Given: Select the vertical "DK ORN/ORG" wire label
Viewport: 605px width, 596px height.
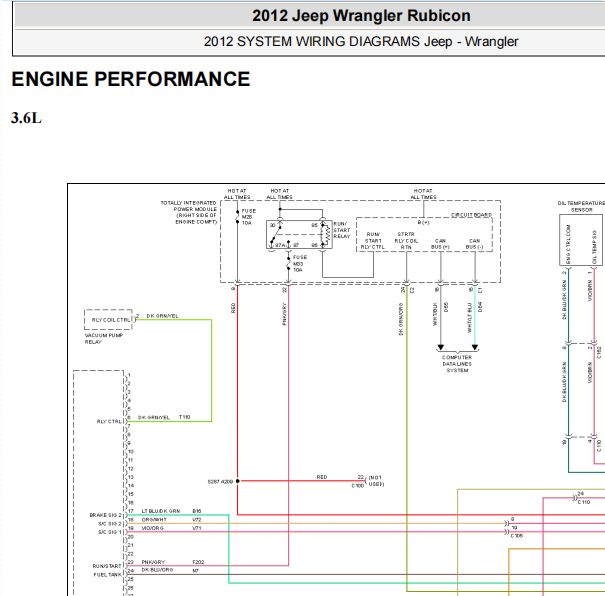Looking at the screenshot, I should [x=401, y=319].
